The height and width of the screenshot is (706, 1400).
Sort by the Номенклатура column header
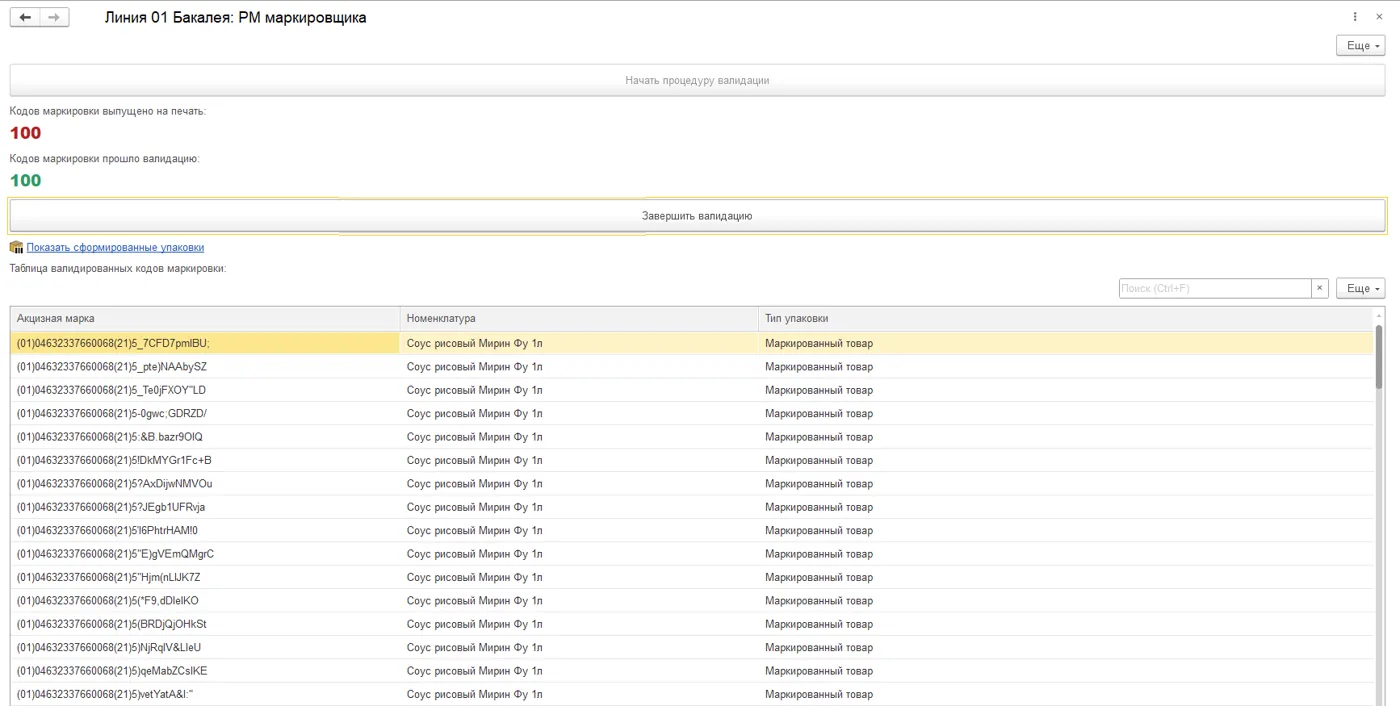point(579,318)
